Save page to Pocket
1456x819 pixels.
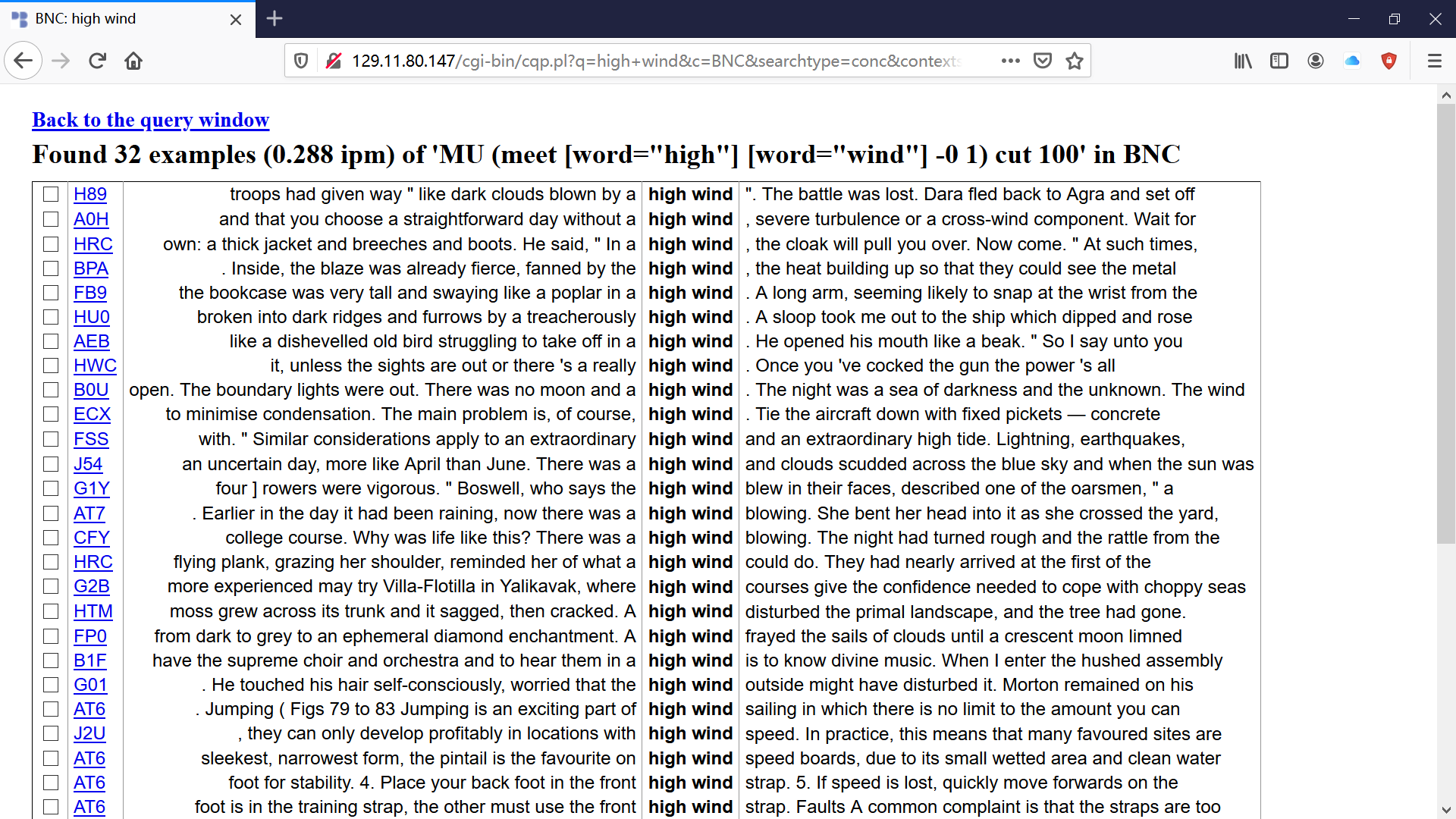pyautogui.click(x=1043, y=61)
